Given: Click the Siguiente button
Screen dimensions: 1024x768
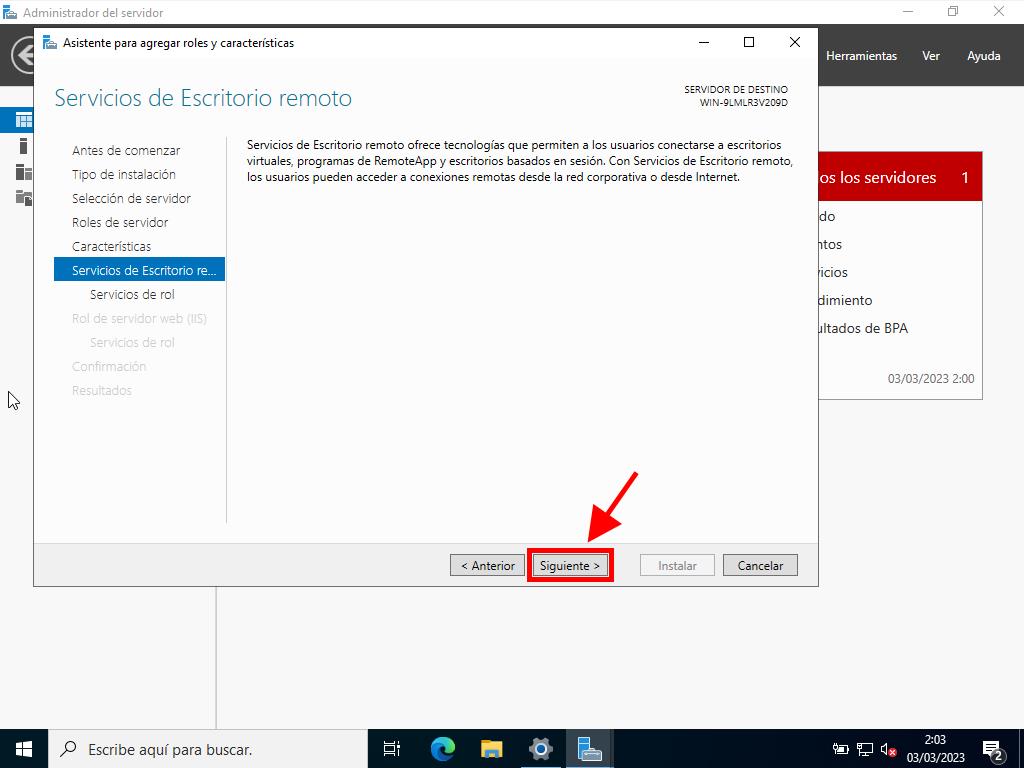Looking at the screenshot, I should click(570, 565).
